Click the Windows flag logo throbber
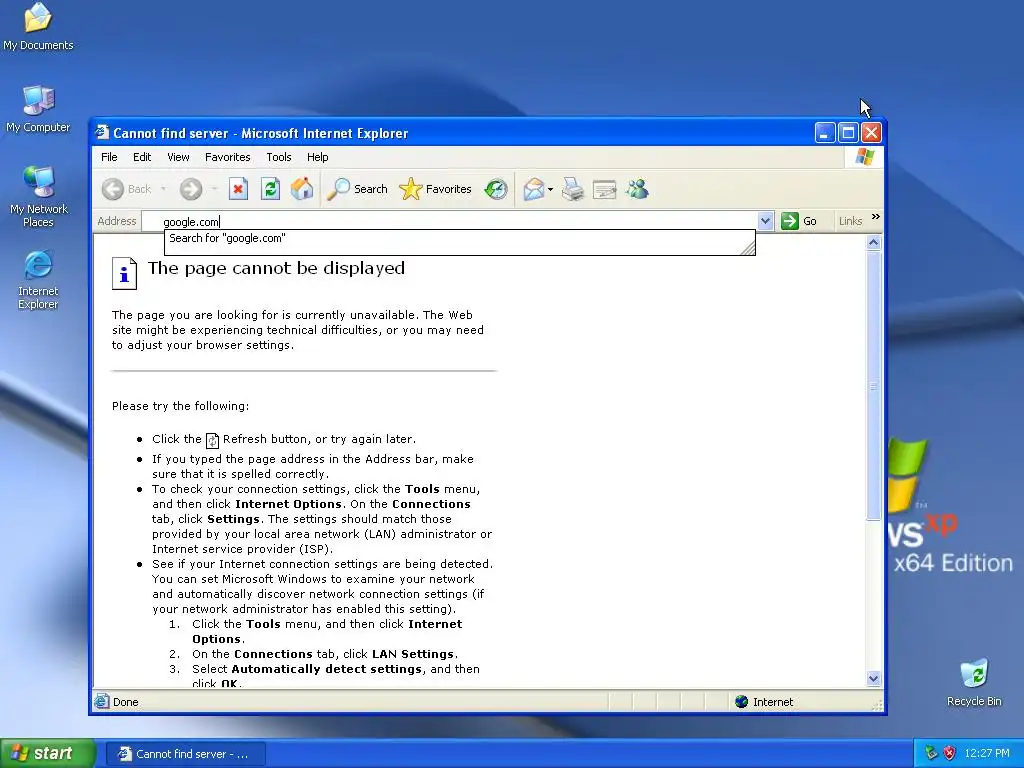The height and width of the screenshot is (768, 1024). pyautogui.click(x=864, y=157)
